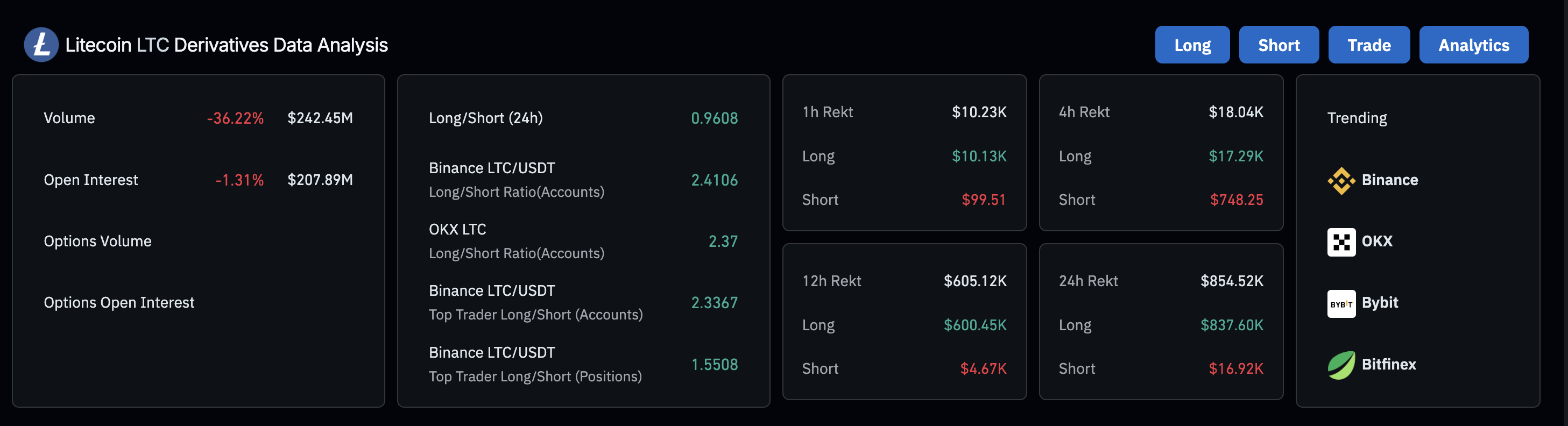Open Binance LTC/USDT Long/Short Ratio(Accounts) row
The width and height of the screenshot is (1568, 426).
(x=583, y=180)
